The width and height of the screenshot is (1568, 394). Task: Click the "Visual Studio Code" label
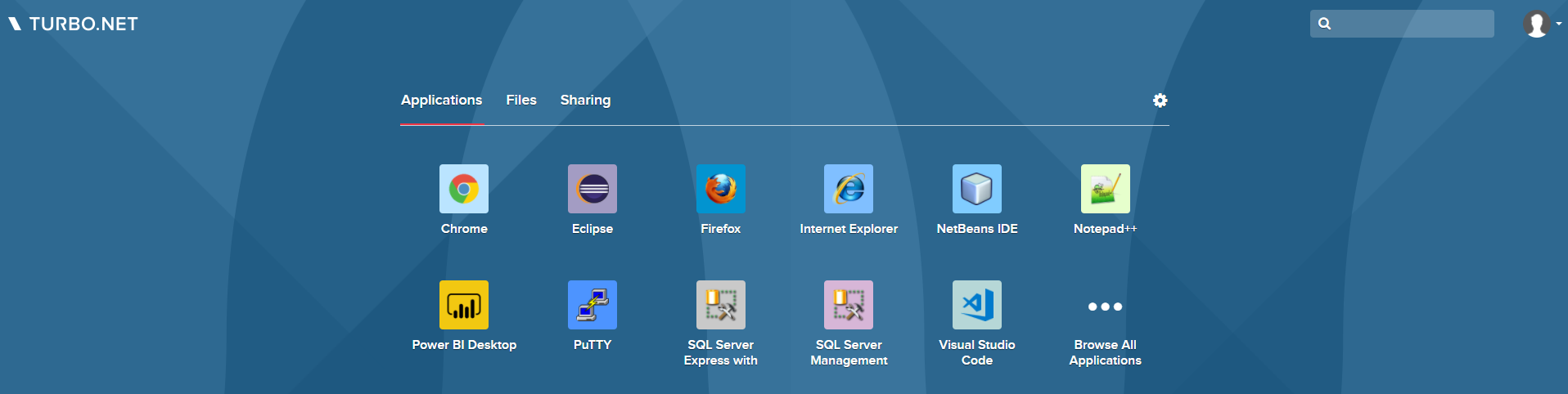977,352
